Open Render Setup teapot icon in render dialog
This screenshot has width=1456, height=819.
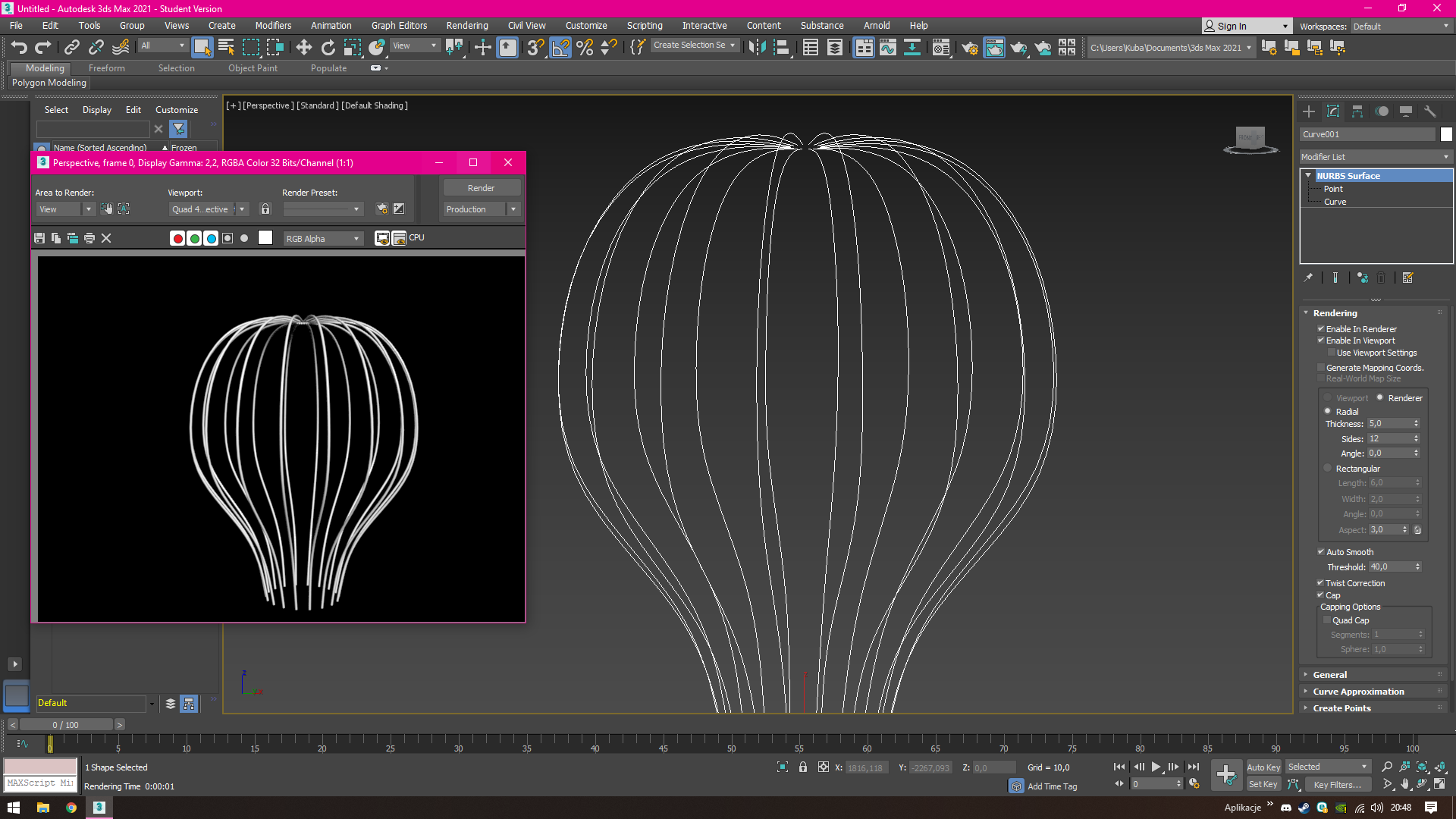[x=381, y=209]
